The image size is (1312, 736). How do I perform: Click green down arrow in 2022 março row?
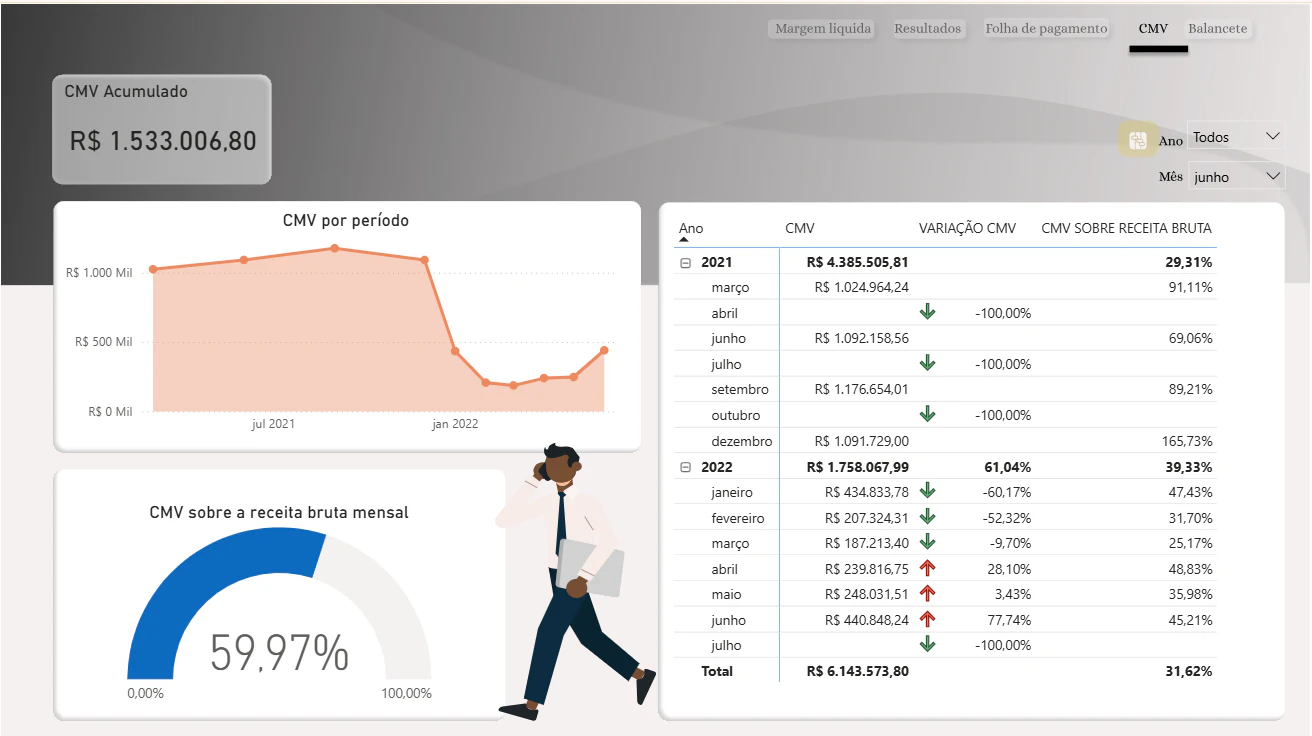tap(927, 542)
